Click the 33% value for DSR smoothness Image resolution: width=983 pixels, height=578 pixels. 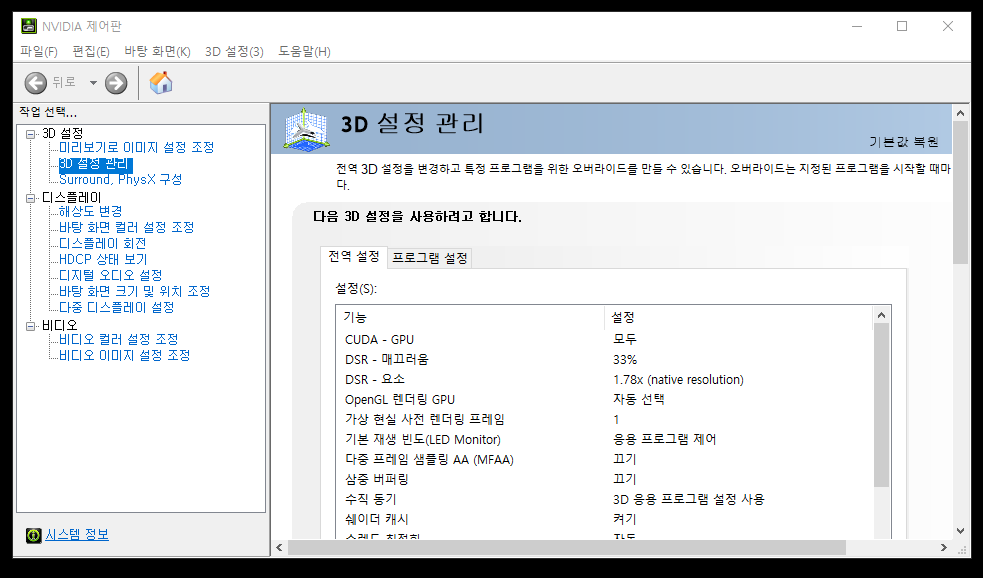pyautogui.click(x=625, y=360)
